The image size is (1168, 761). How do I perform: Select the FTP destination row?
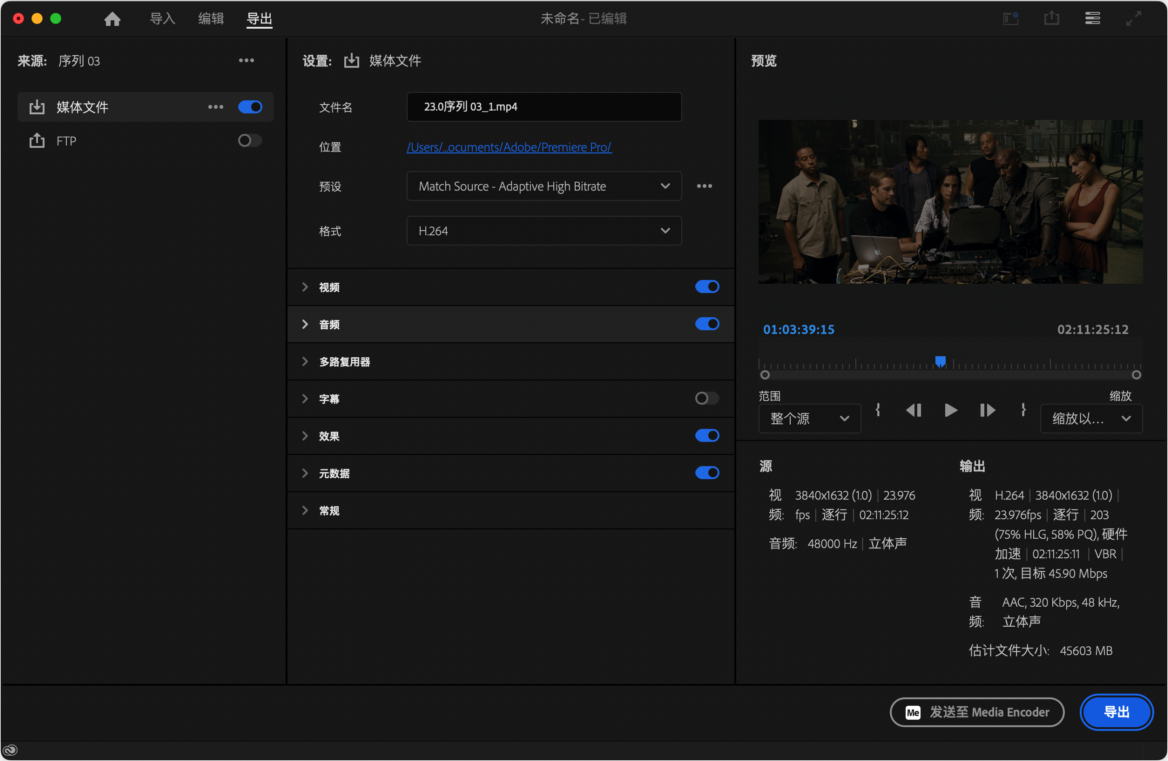[145, 140]
